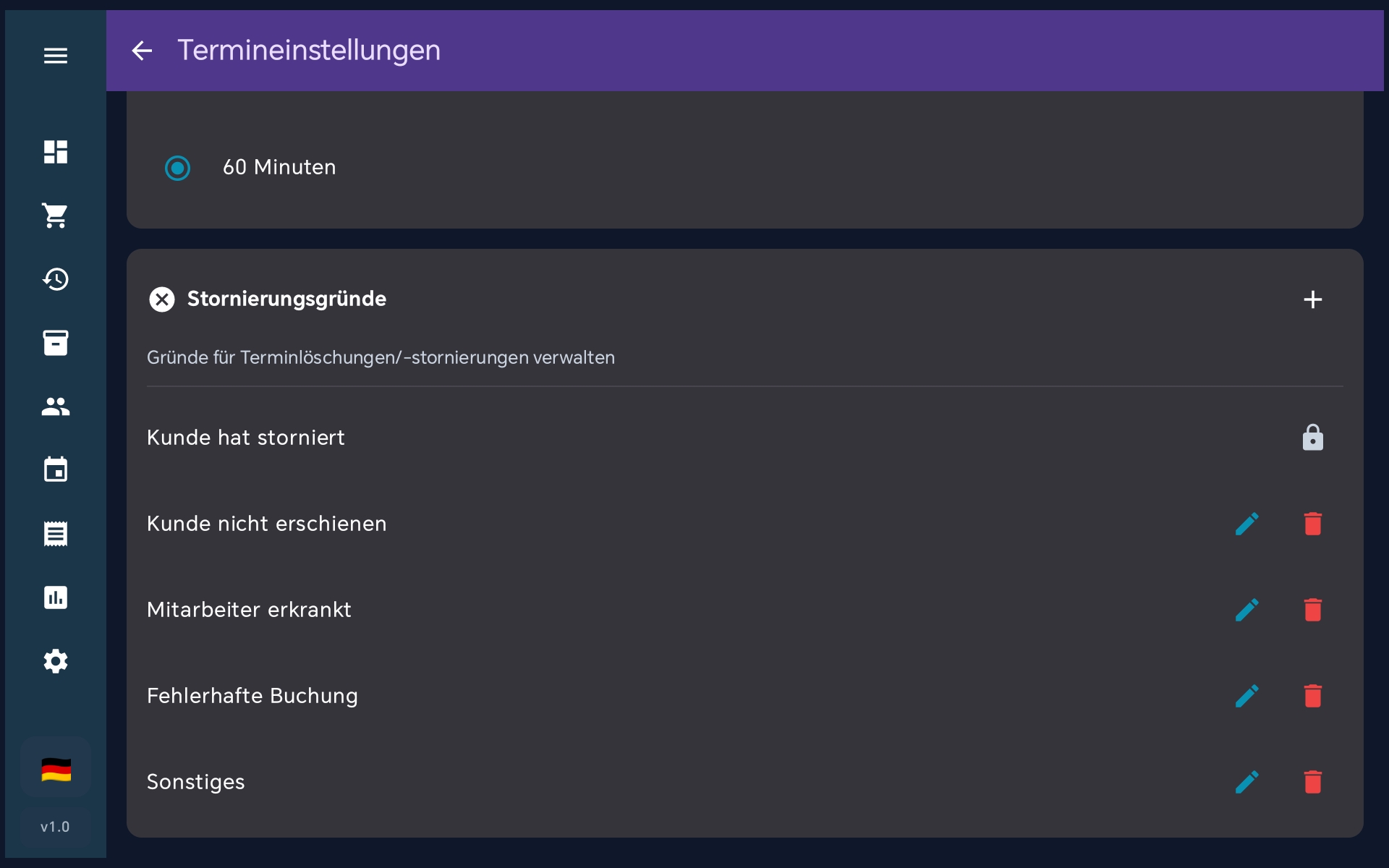Screen dimensions: 1389x868
Task: Open the statistics view
Action: 55,597
